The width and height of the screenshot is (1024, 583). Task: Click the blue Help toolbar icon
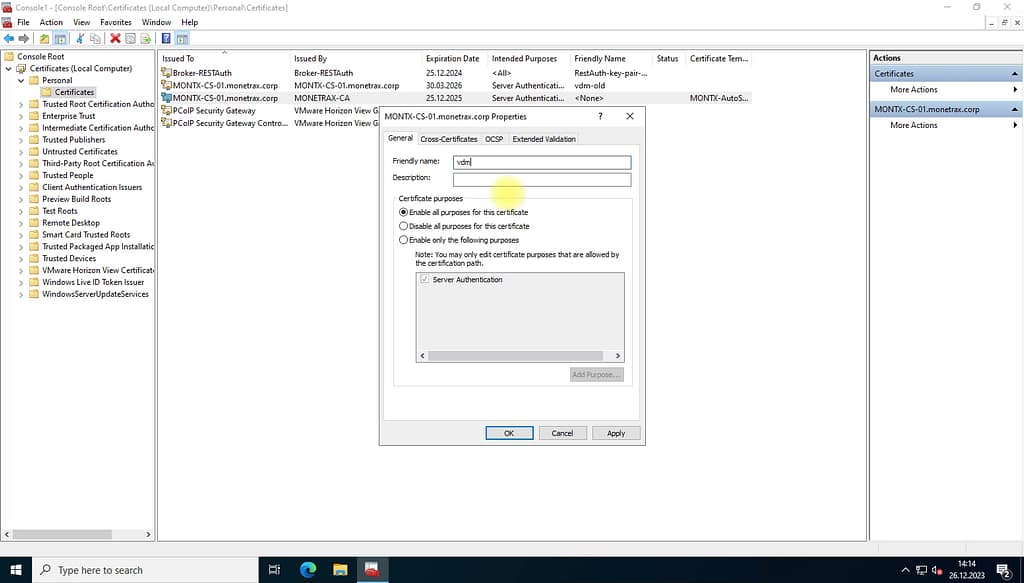[166, 38]
